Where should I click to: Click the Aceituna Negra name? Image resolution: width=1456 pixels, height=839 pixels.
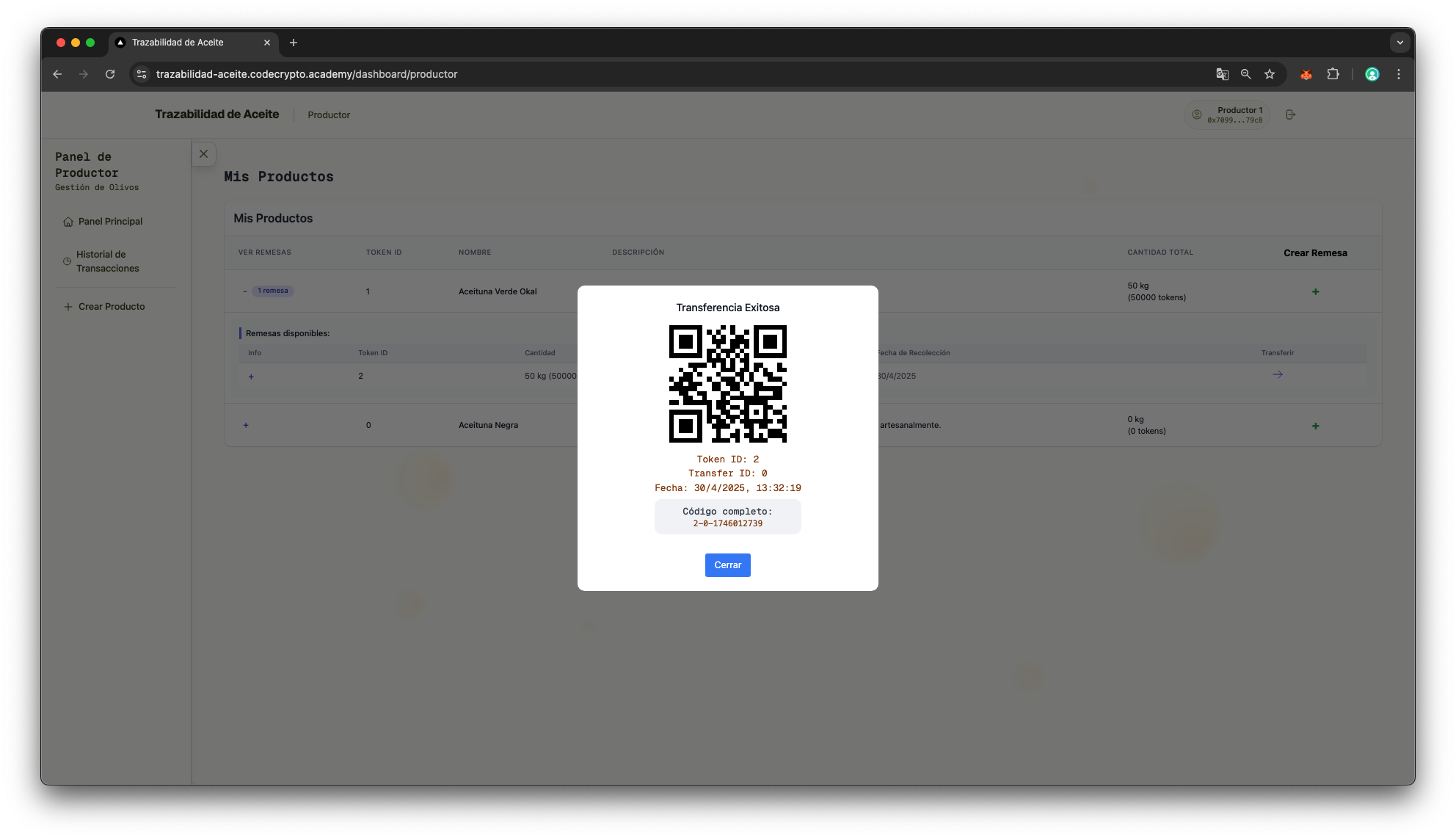tap(488, 425)
